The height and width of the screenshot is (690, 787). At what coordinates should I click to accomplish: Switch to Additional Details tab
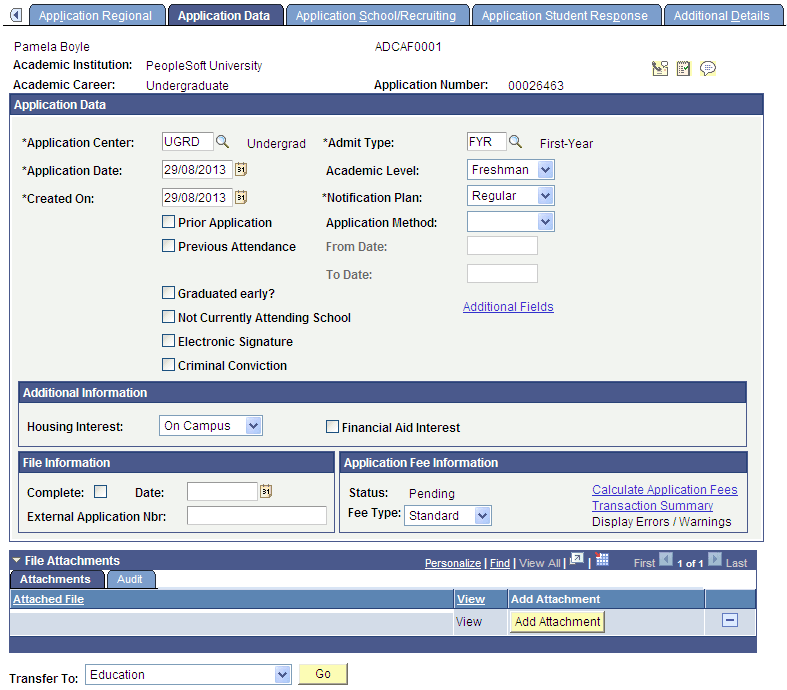(x=721, y=16)
